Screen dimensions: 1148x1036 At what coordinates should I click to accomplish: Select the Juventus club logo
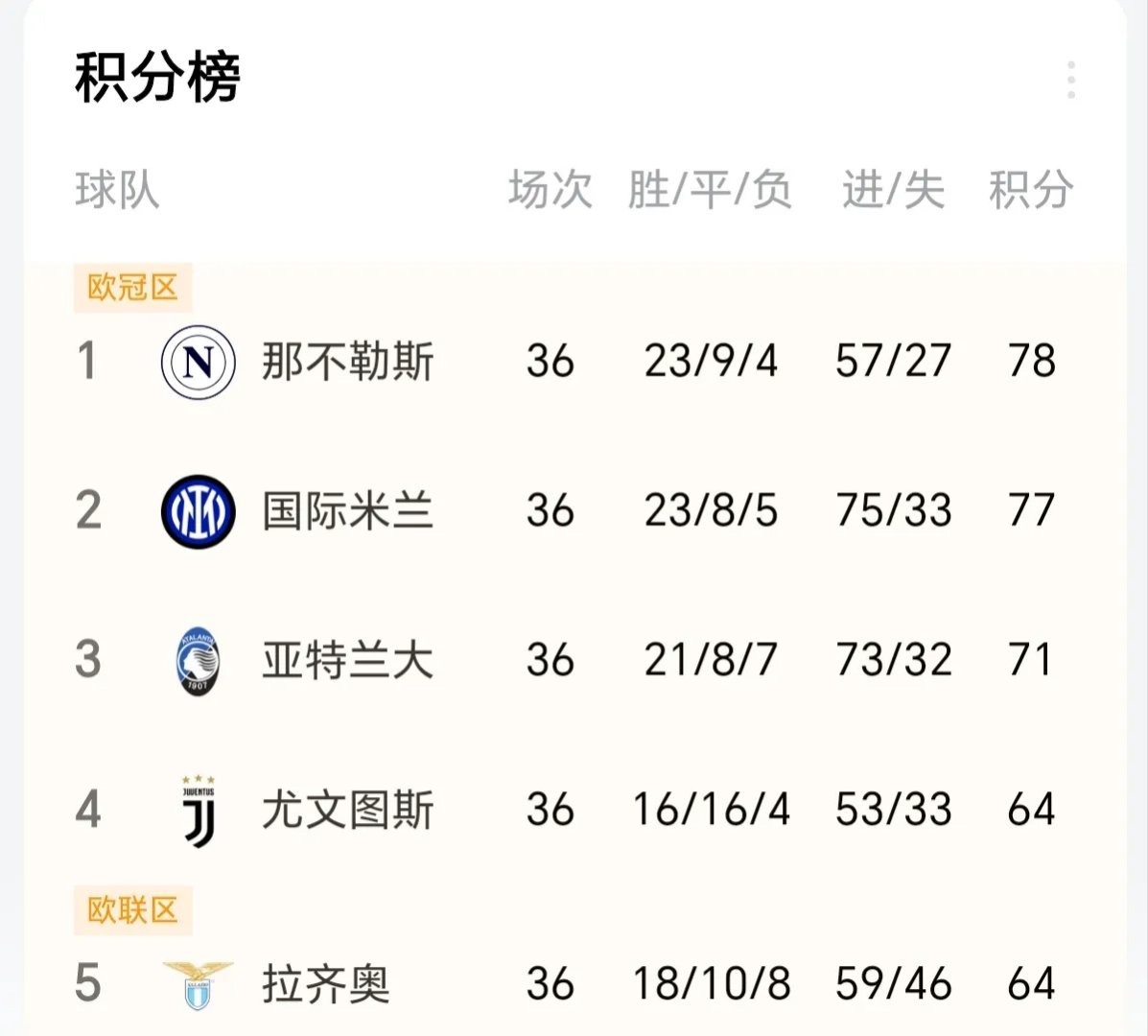(196, 811)
